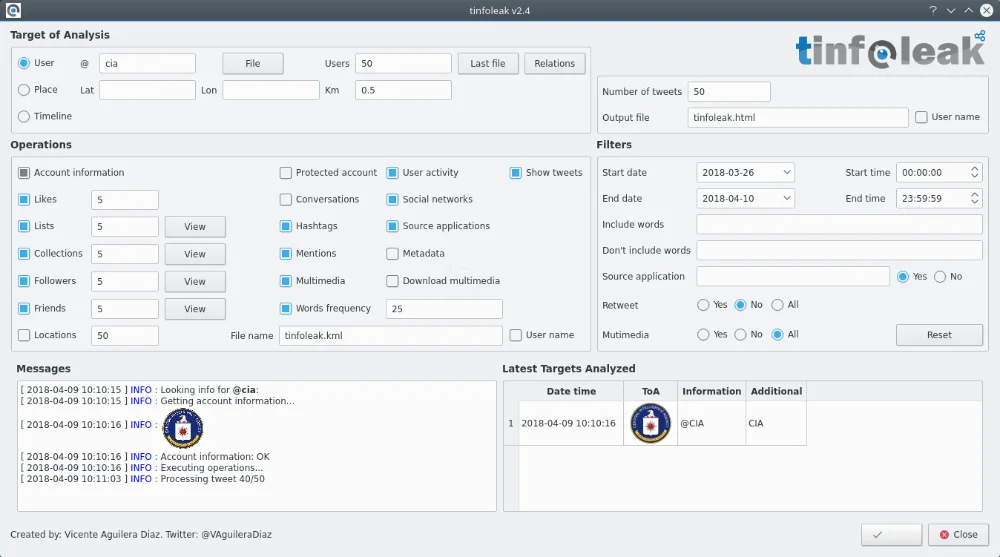Image resolution: width=1000 pixels, height=557 pixels.
Task: Click the Relations button
Action: (554, 63)
